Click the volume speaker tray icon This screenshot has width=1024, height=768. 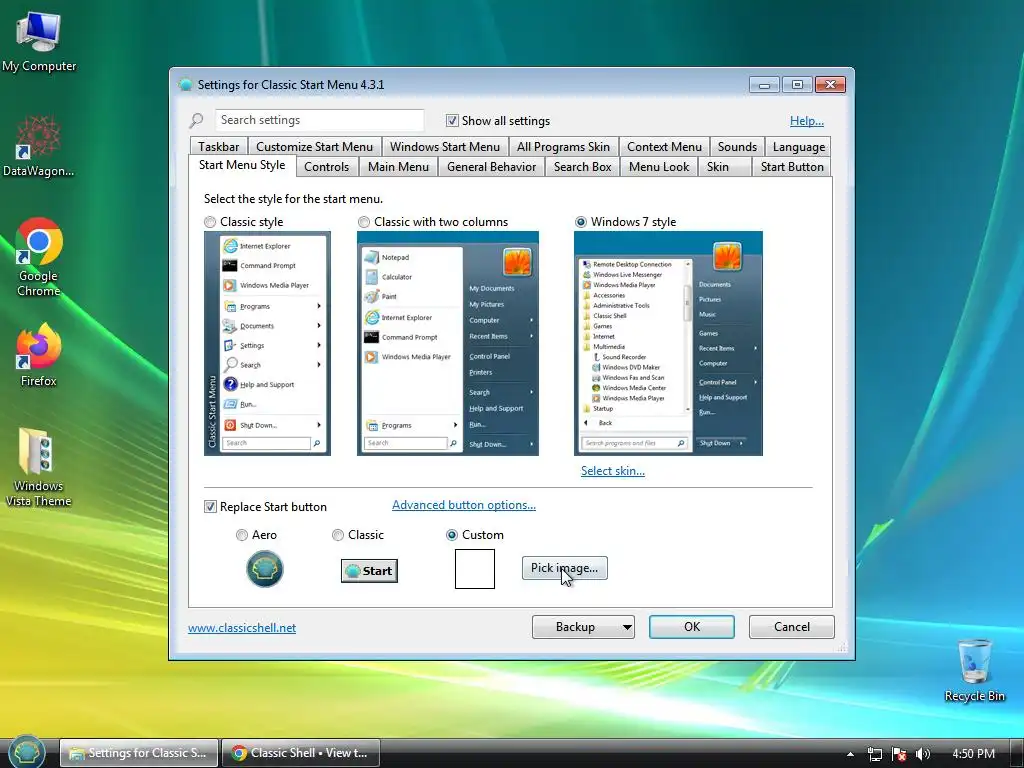923,754
